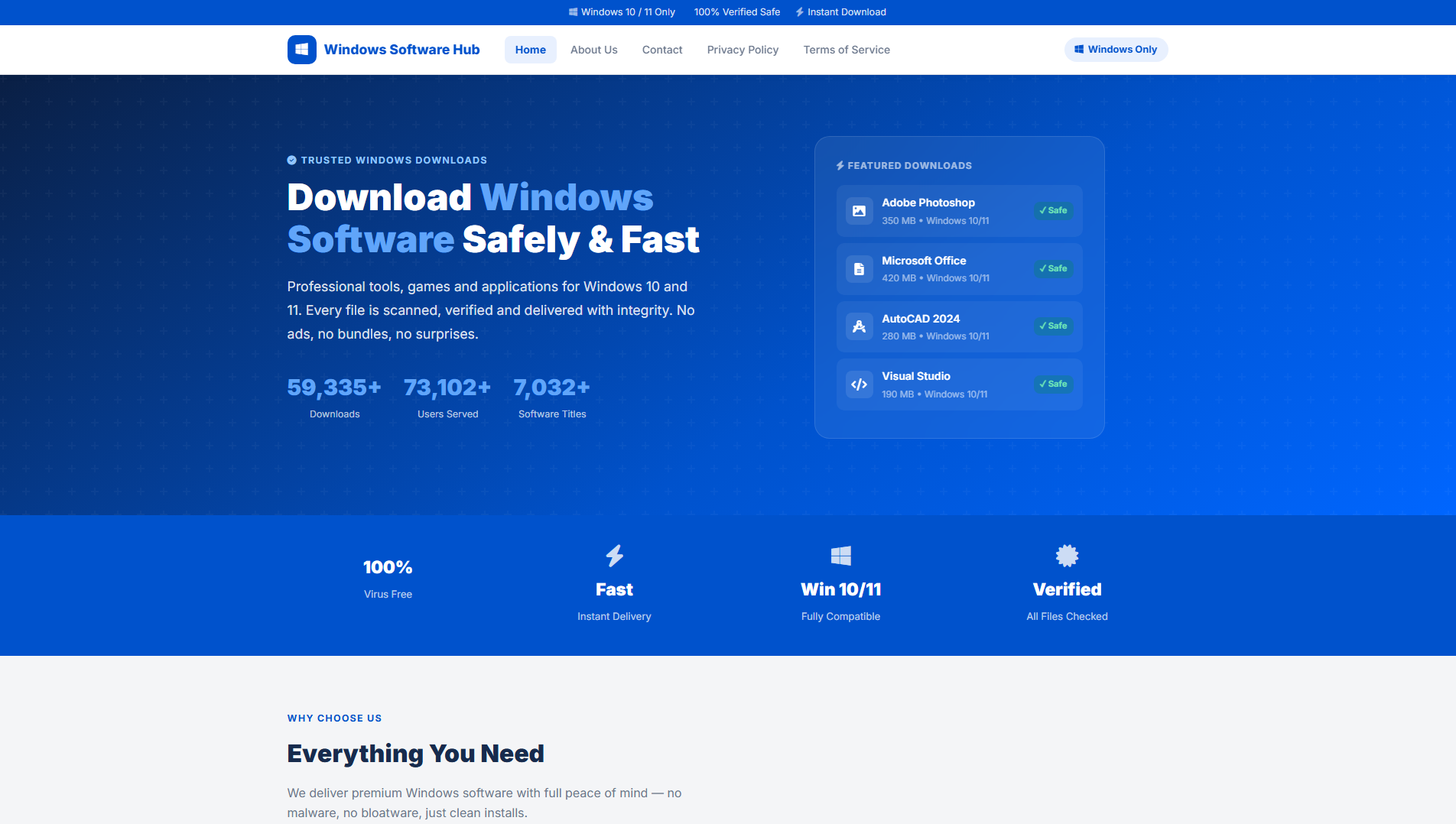Select the Adobe Photoshop download title
The width and height of the screenshot is (1456, 824).
click(928, 203)
